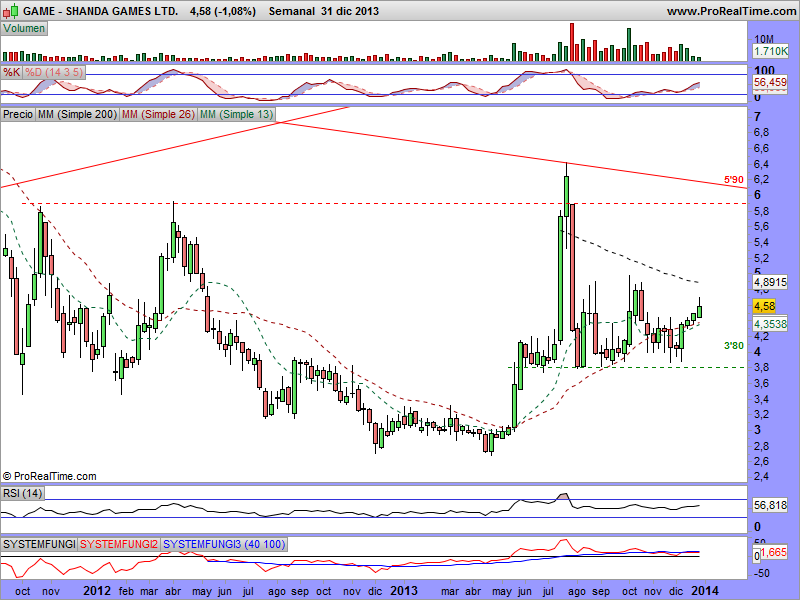Open the RSI (14) indicator label
Image resolution: width=800 pixels, height=600 pixels.
(x=22, y=493)
